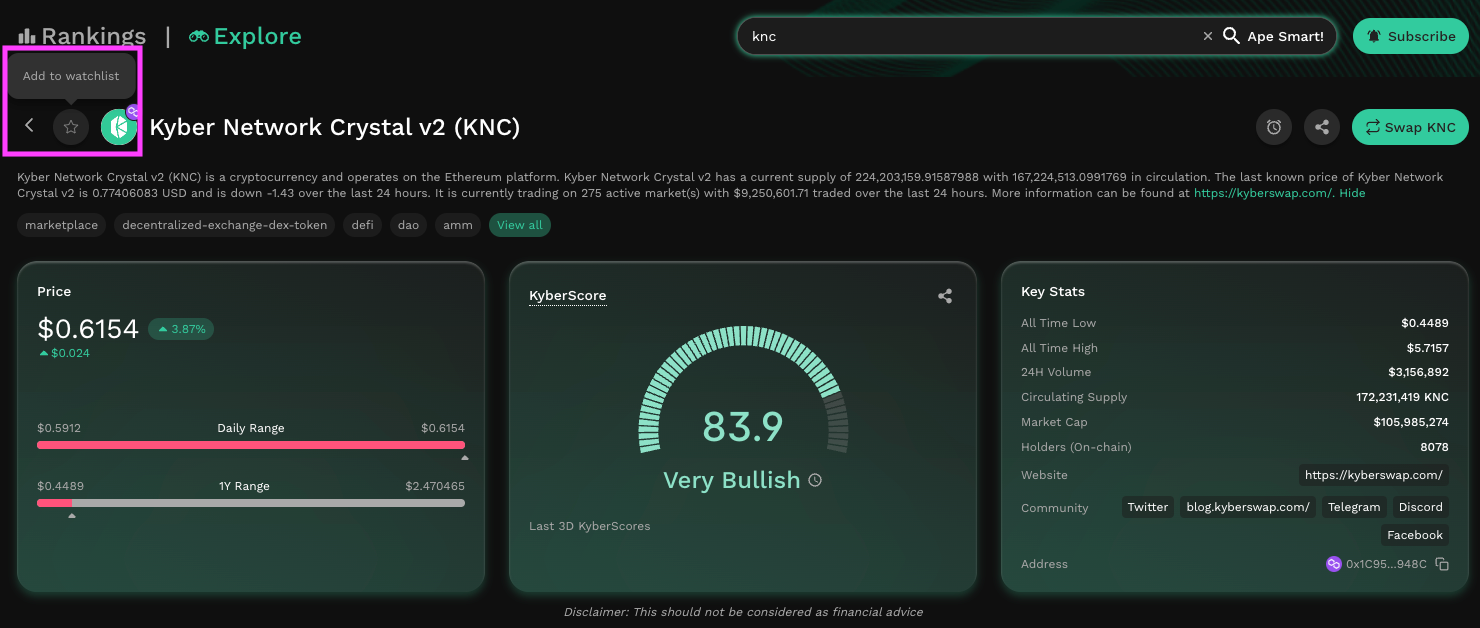Click the 3.87% price change badge
Viewport: 1480px width, 628px height.
click(x=181, y=329)
